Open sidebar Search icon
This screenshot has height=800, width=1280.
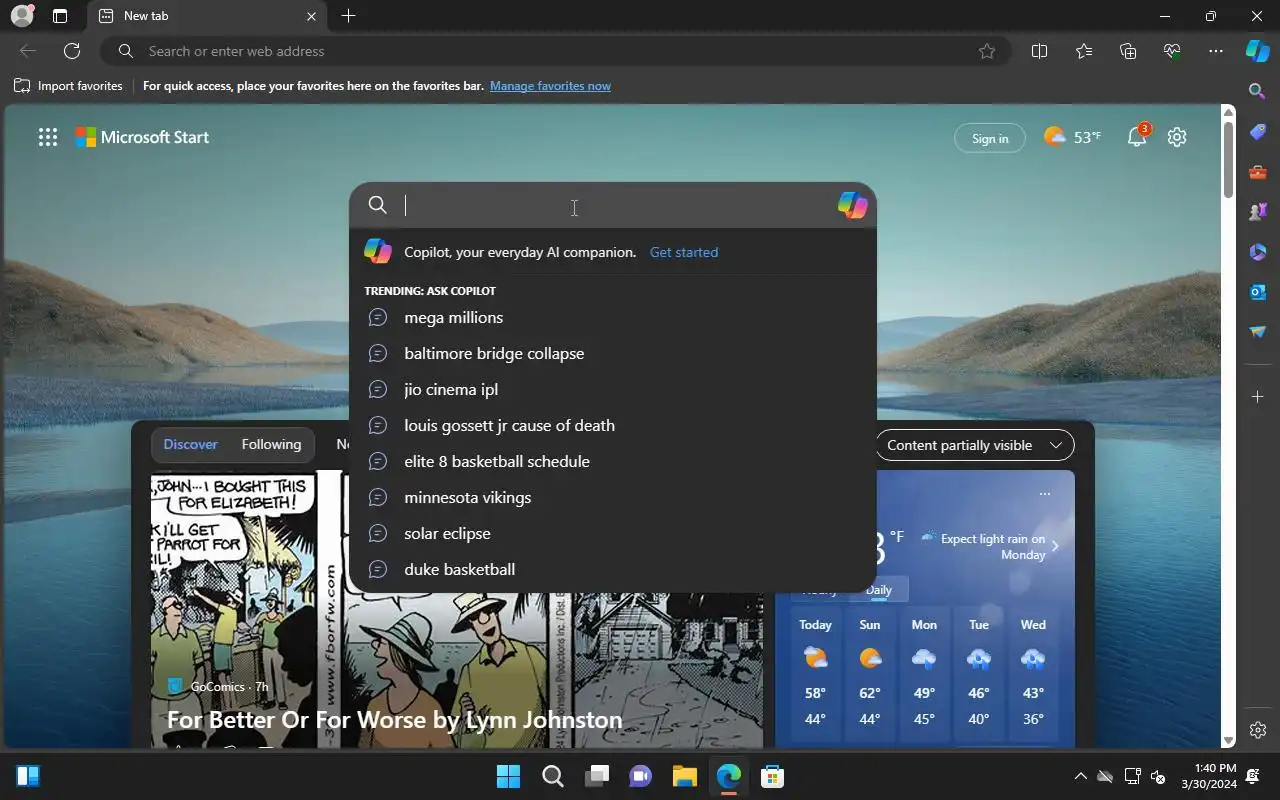click(x=1258, y=91)
